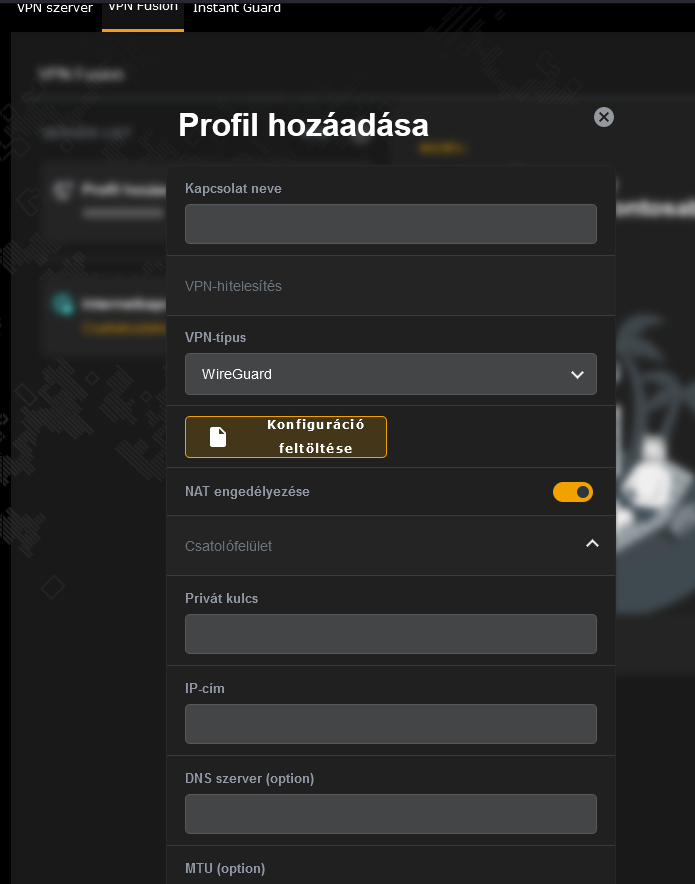Click the blurred teal globe icon
The height and width of the screenshot is (884, 695).
[63, 303]
